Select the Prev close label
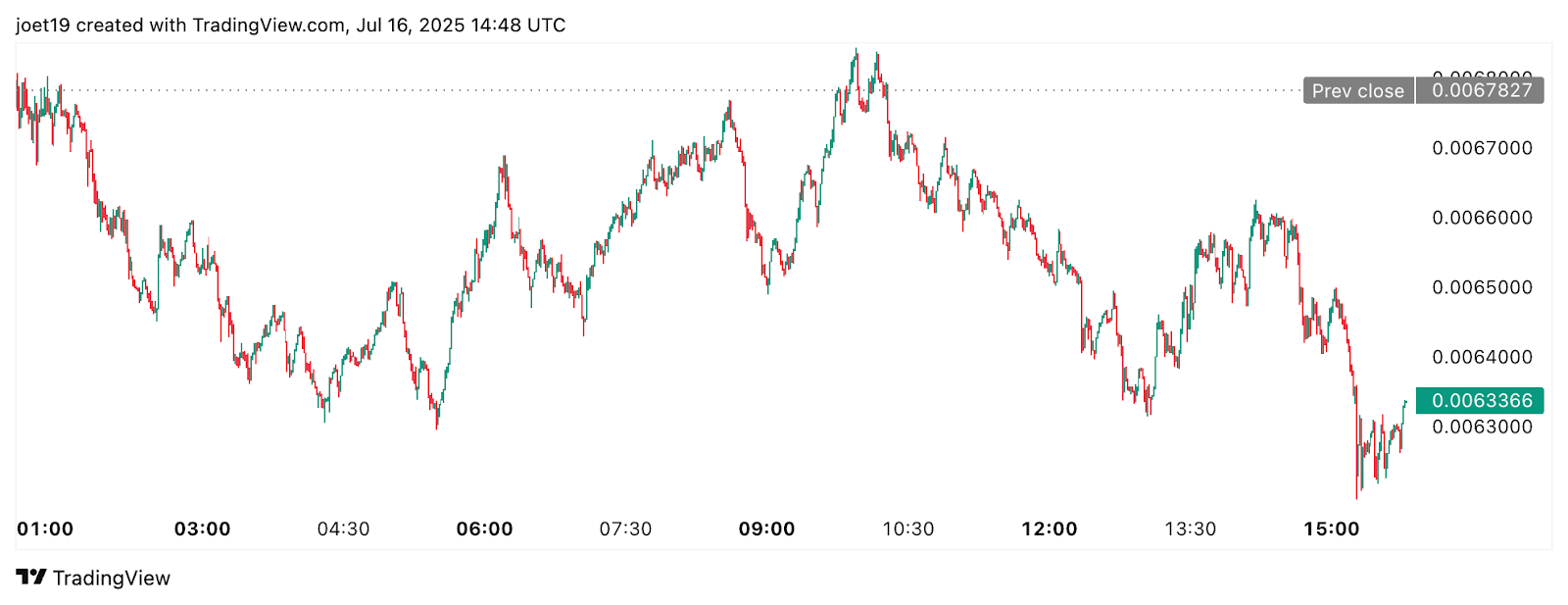This screenshot has height=605, width=1568. [x=1357, y=91]
